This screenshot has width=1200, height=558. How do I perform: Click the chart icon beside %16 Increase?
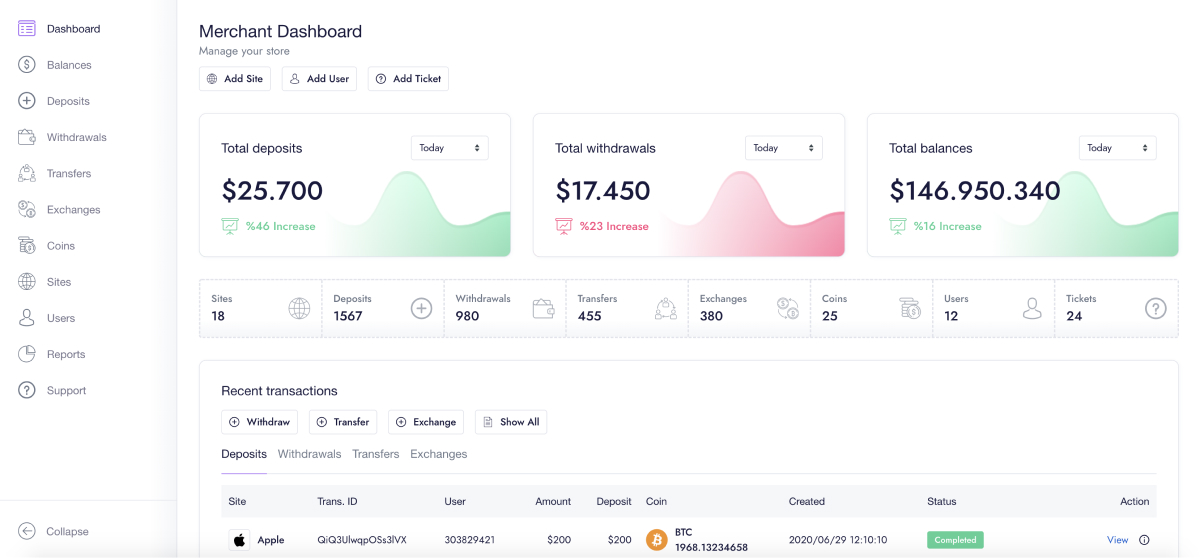point(898,226)
